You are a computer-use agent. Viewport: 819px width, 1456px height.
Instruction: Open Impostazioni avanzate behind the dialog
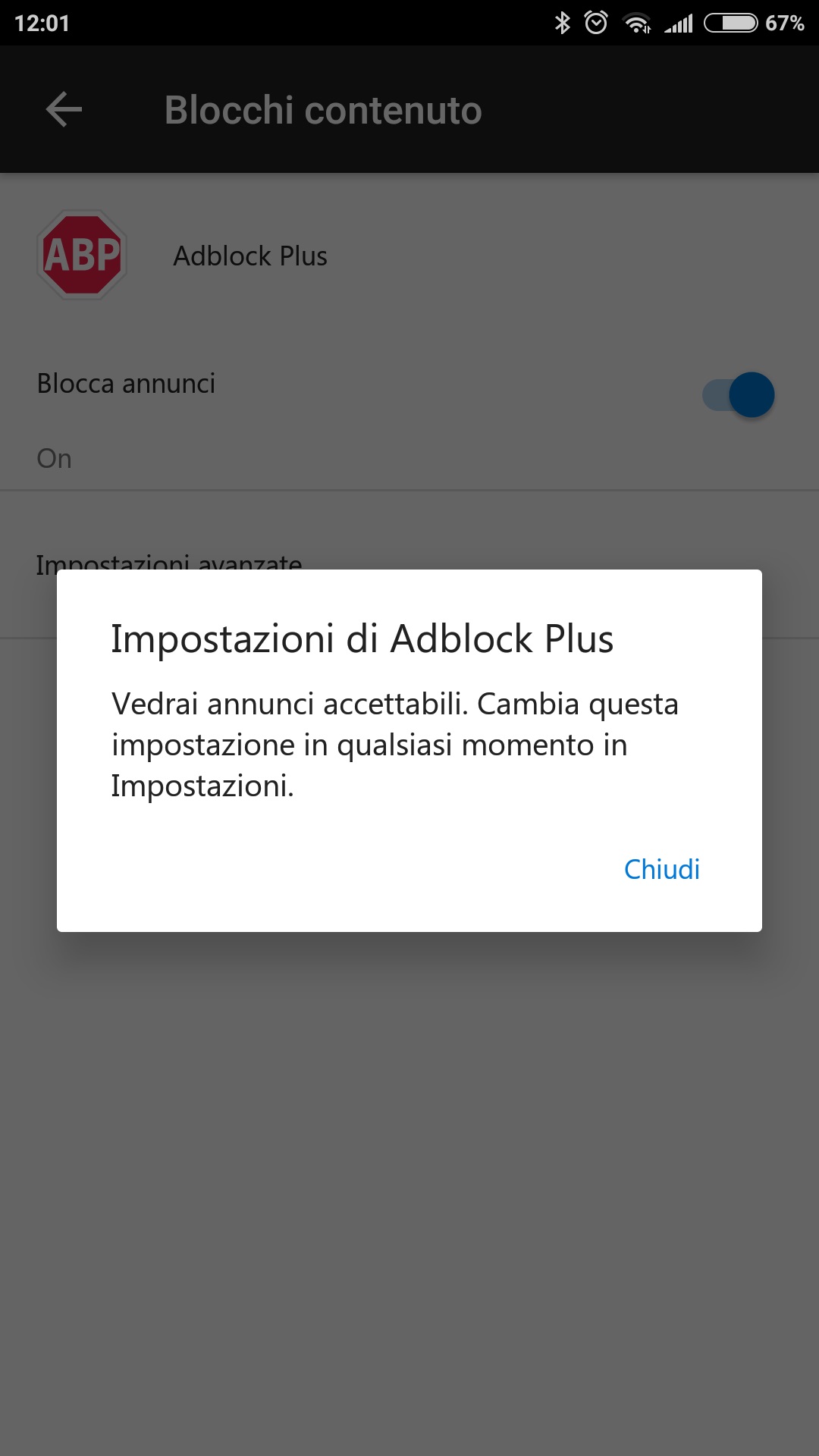(168, 562)
